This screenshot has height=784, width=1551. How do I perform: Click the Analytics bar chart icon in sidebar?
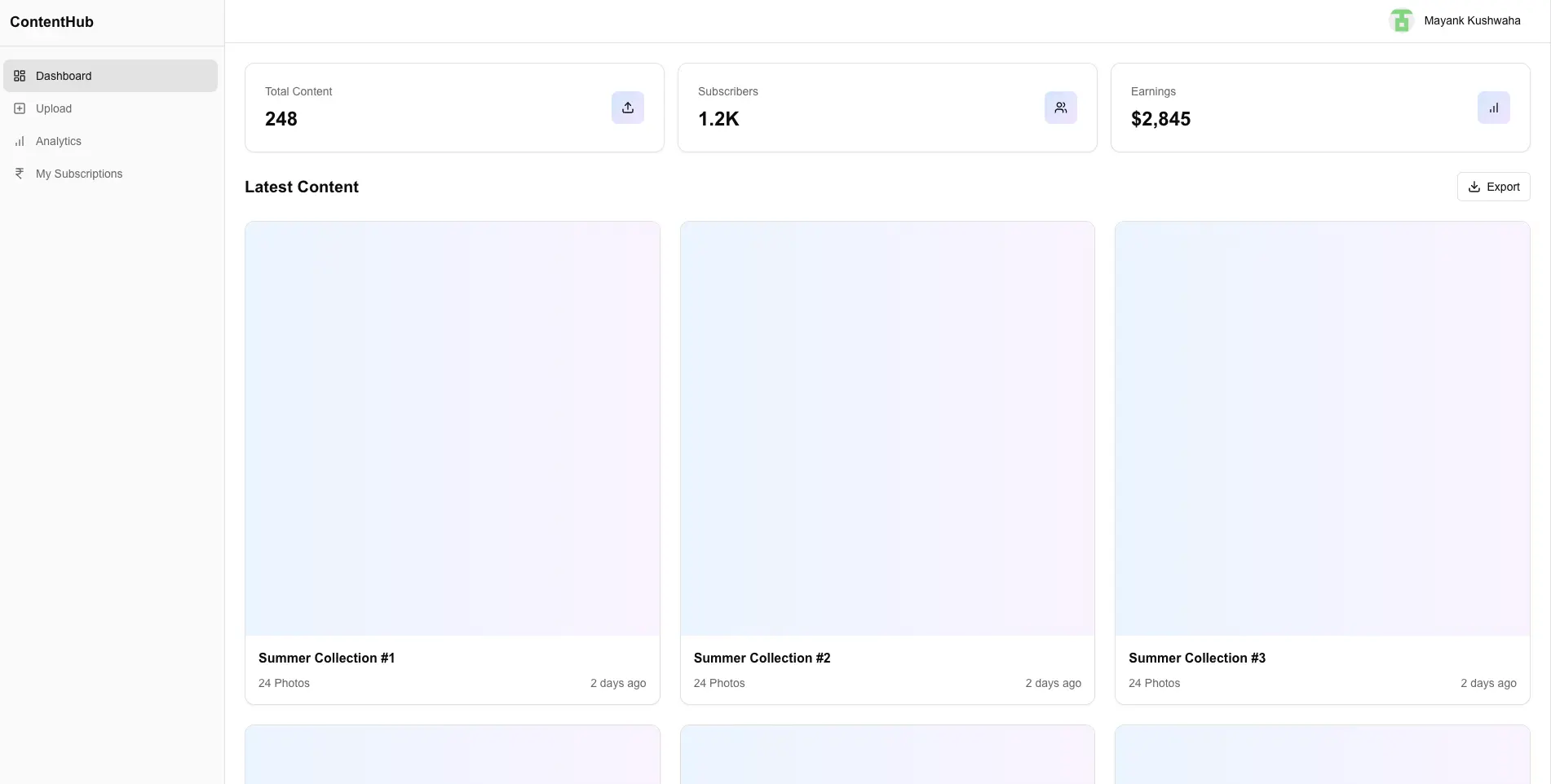coord(20,141)
